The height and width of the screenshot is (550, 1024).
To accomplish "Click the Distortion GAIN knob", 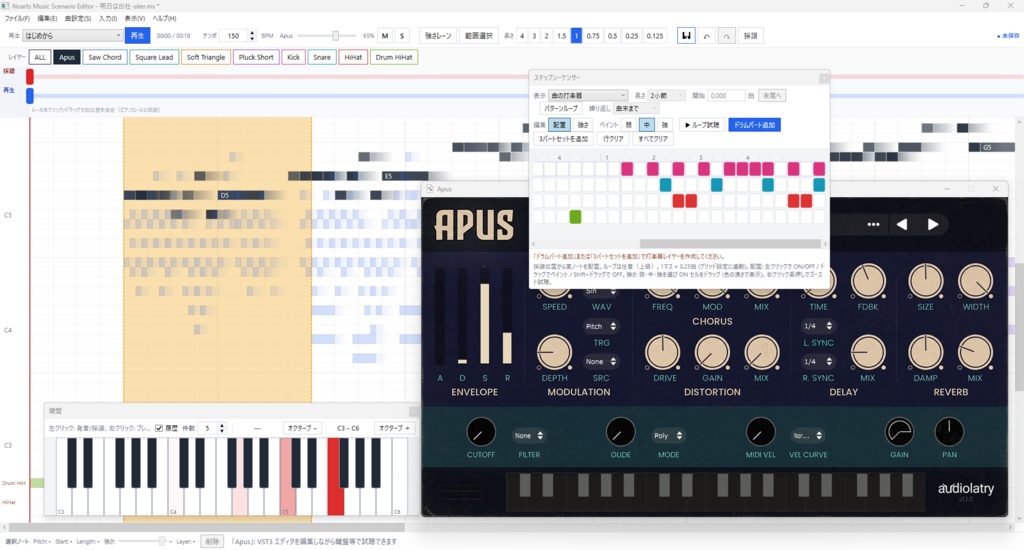I will tap(712, 353).
